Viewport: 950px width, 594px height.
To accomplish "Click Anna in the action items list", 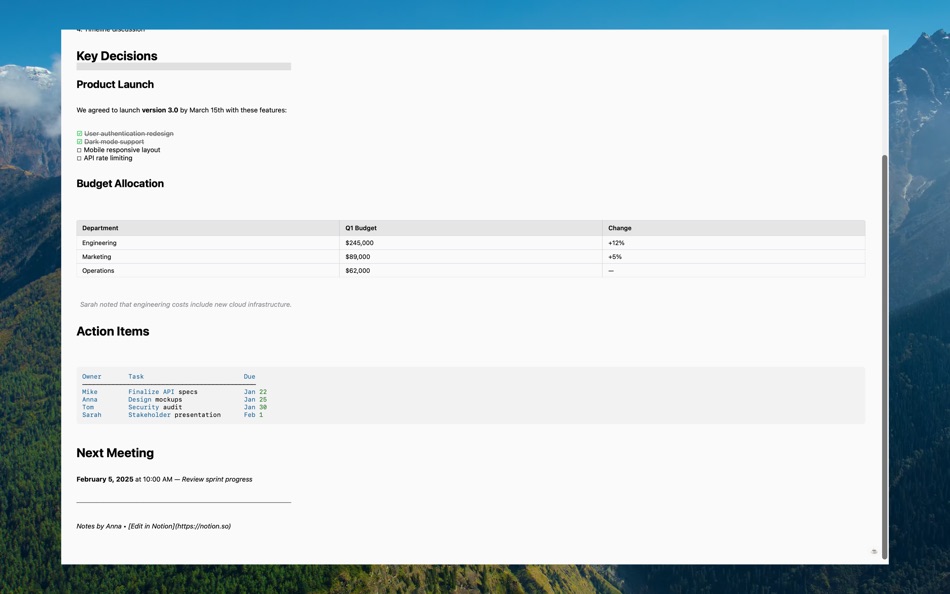I will pyautogui.click(x=90, y=400).
